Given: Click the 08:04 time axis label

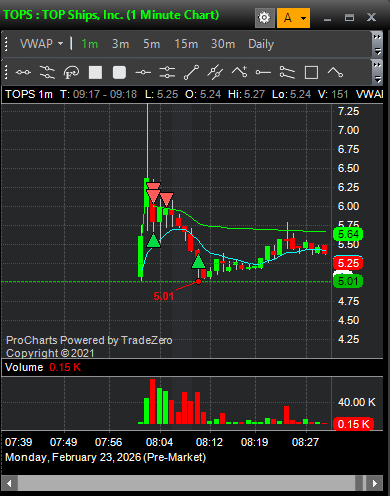Looking at the screenshot, I should point(159,442).
